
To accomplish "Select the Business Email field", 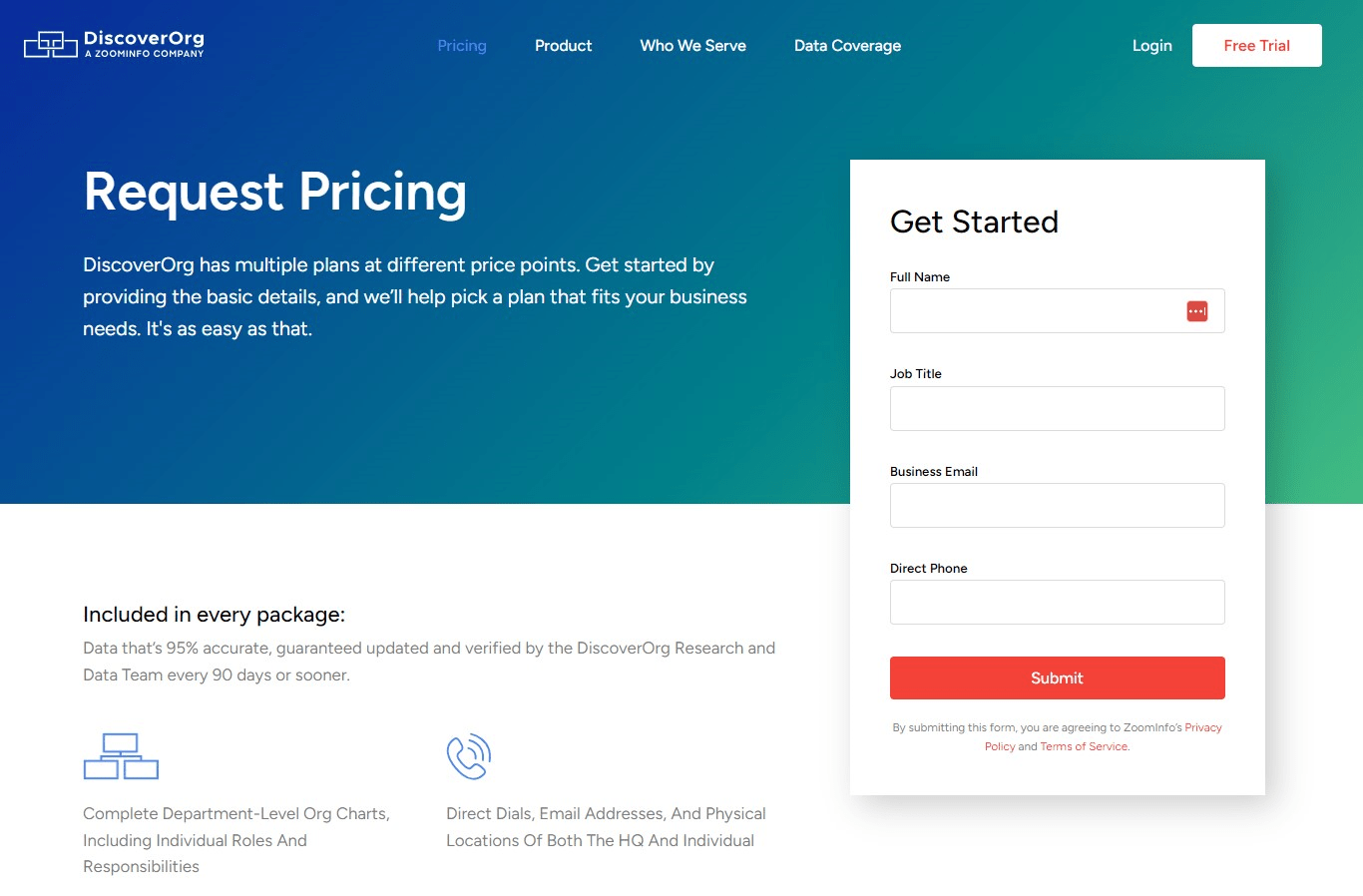I will click(x=1057, y=505).
